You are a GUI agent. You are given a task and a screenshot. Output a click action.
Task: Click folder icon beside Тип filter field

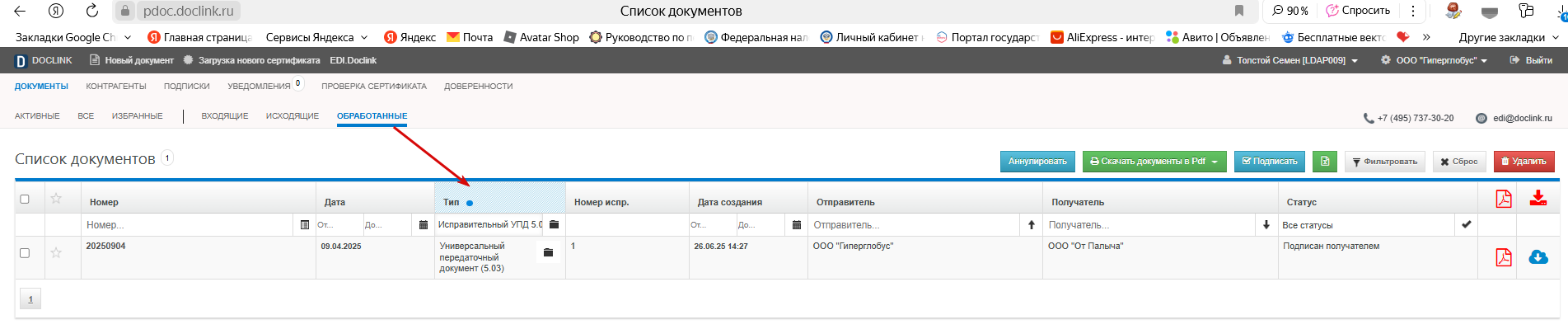[554, 224]
